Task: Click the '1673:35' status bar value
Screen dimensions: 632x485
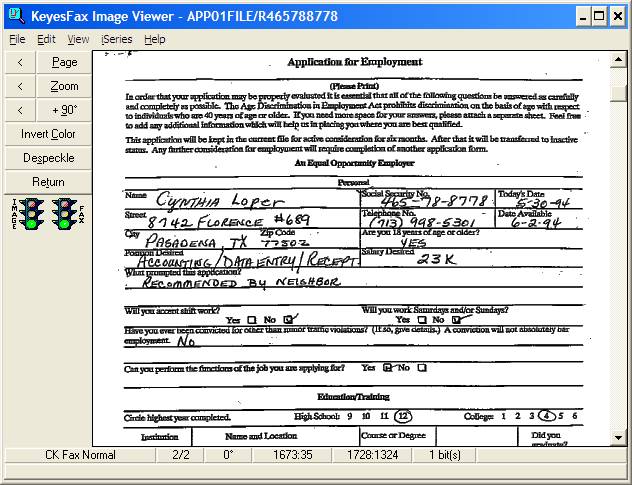Action: 293,455
